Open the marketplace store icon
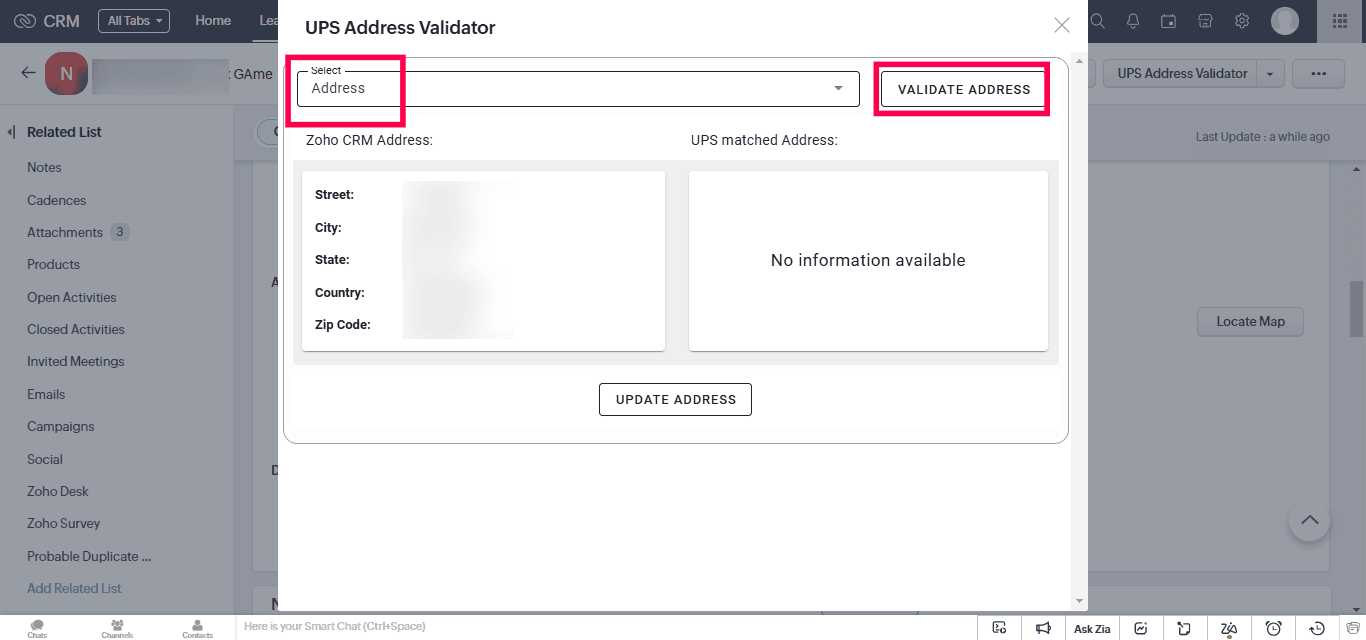Image resolution: width=1366 pixels, height=640 pixels. [x=1206, y=21]
